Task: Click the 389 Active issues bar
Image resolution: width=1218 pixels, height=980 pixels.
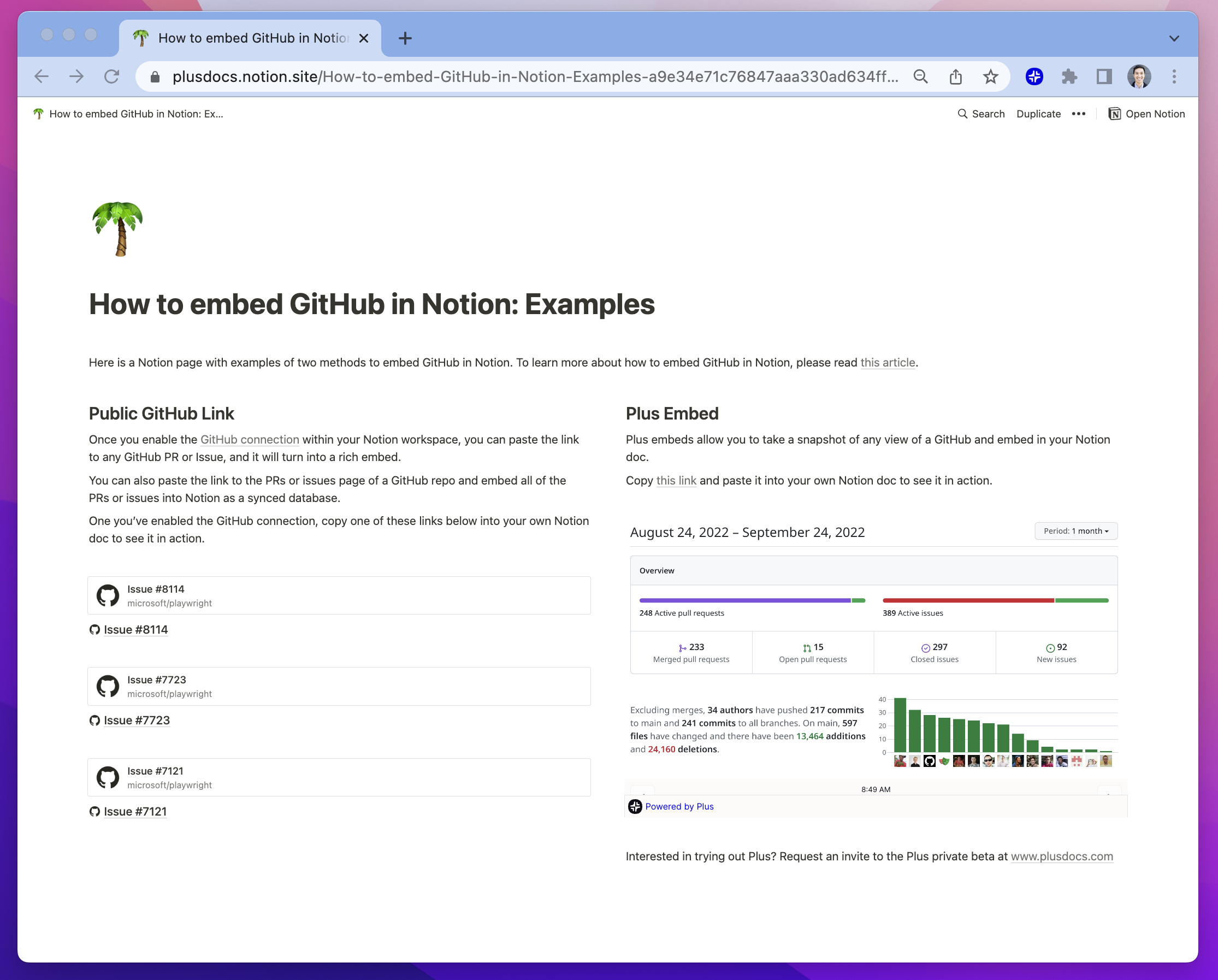Action: click(x=995, y=600)
